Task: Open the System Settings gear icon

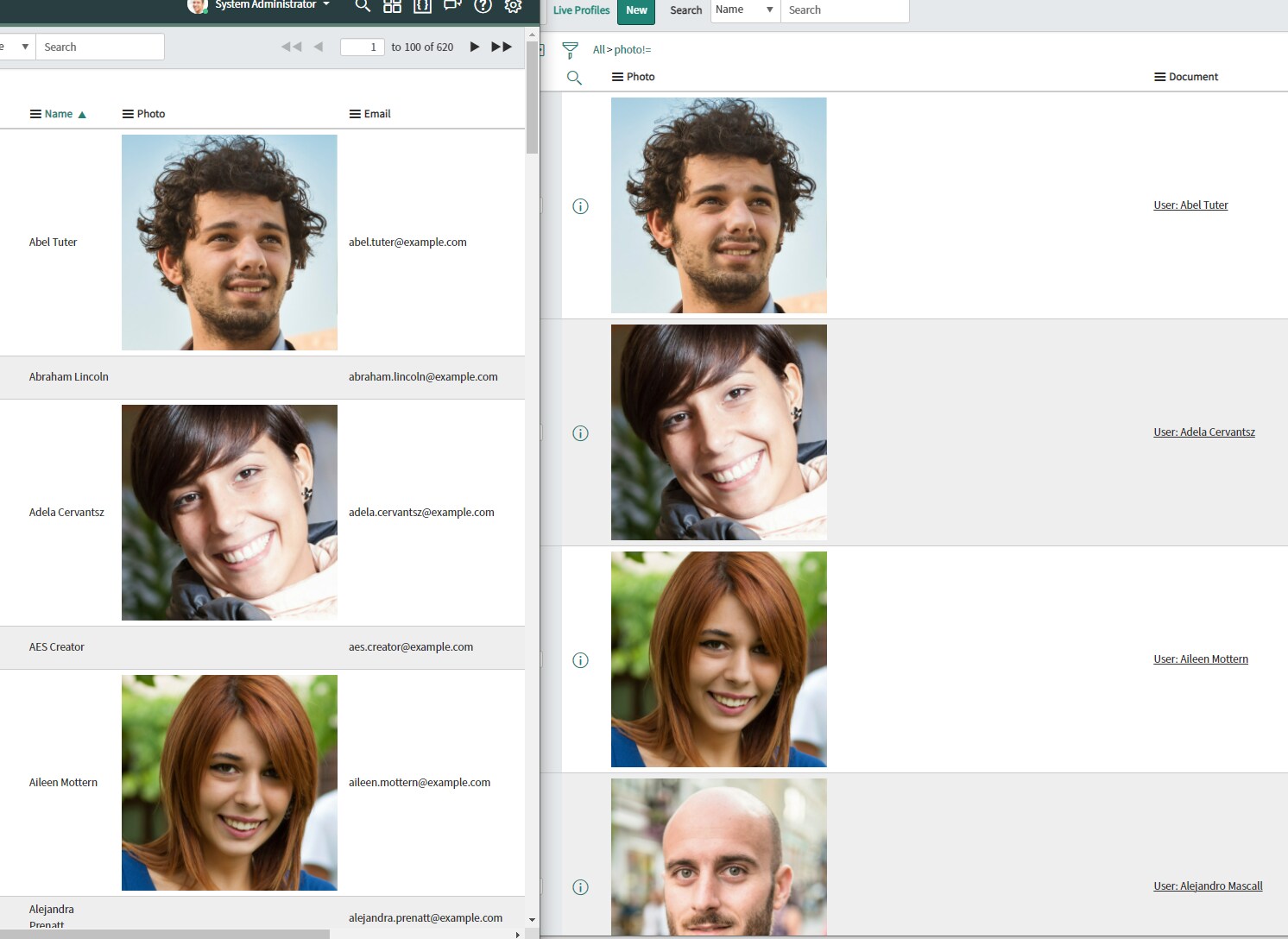Action: [513, 6]
